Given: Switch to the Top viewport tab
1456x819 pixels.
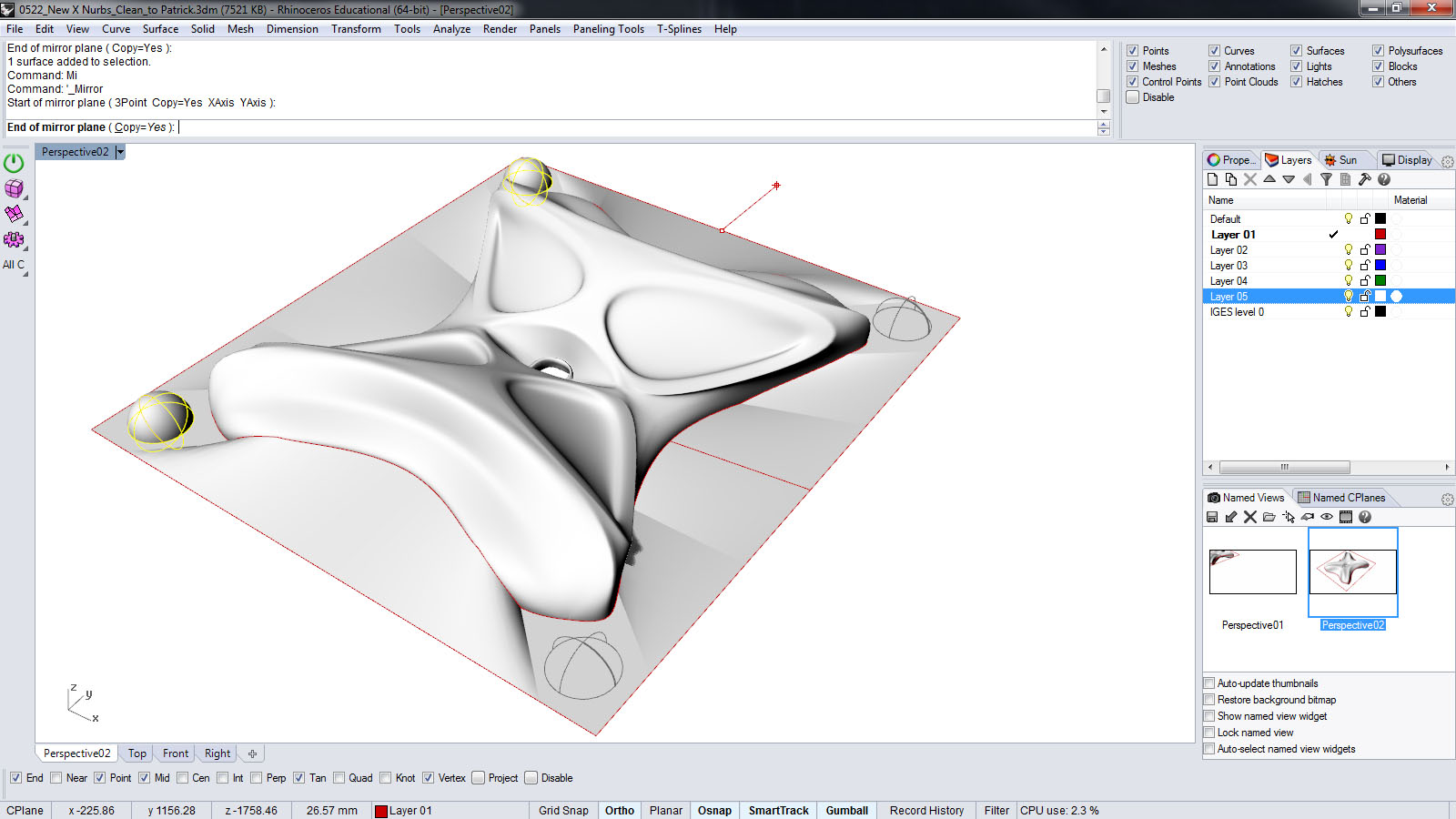Looking at the screenshot, I should (x=137, y=753).
